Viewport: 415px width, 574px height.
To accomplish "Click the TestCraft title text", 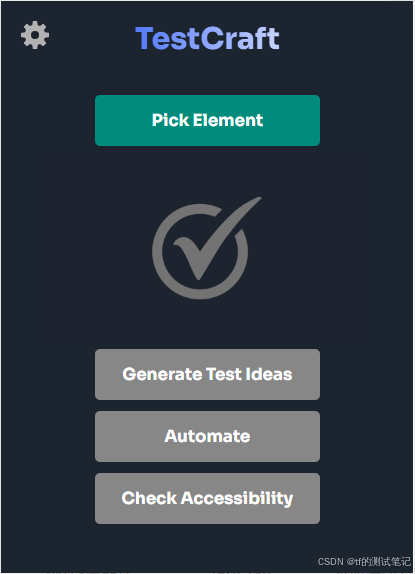I will coord(208,38).
